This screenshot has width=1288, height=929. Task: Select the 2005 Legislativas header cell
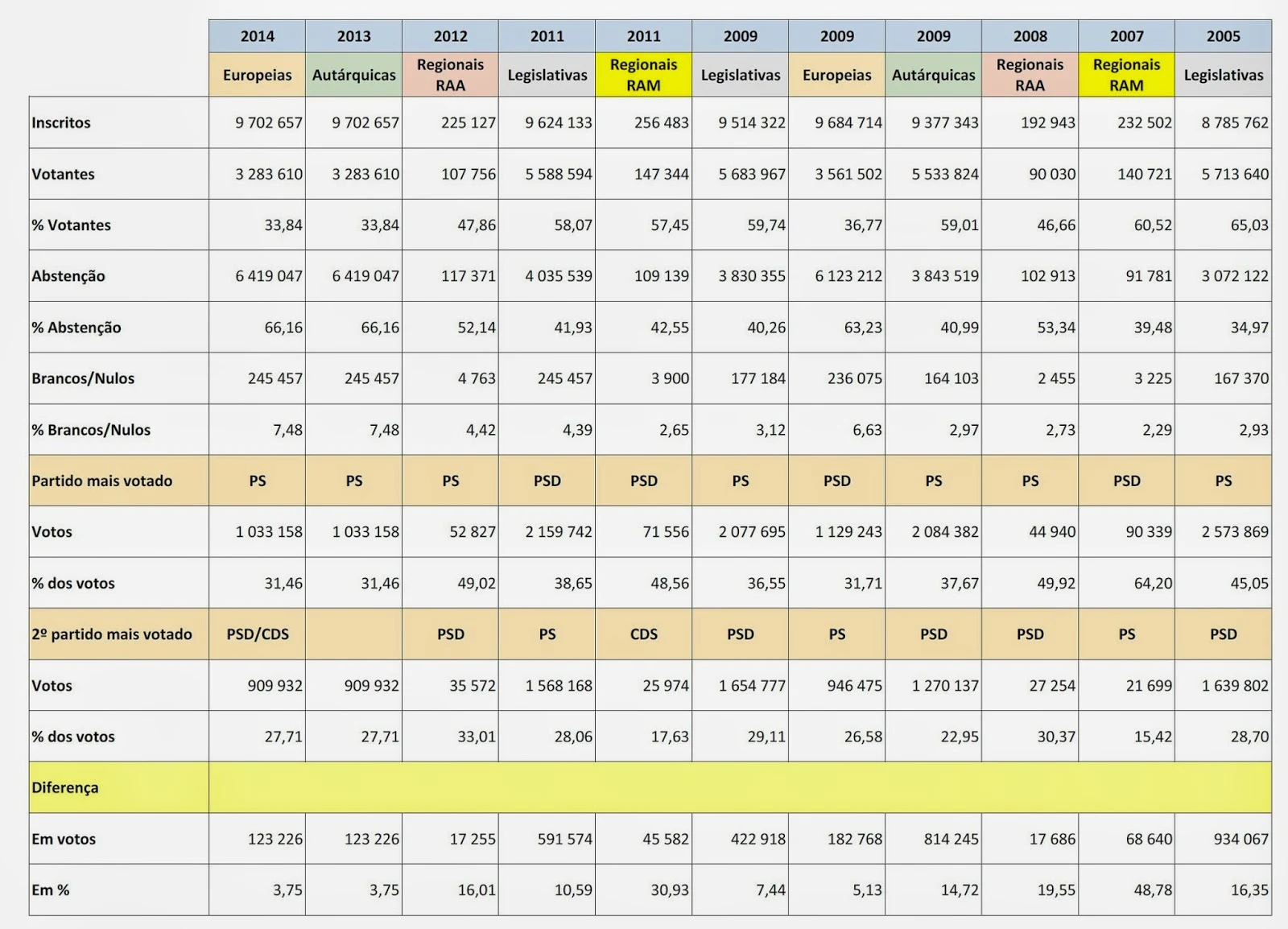click(1223, 75)
